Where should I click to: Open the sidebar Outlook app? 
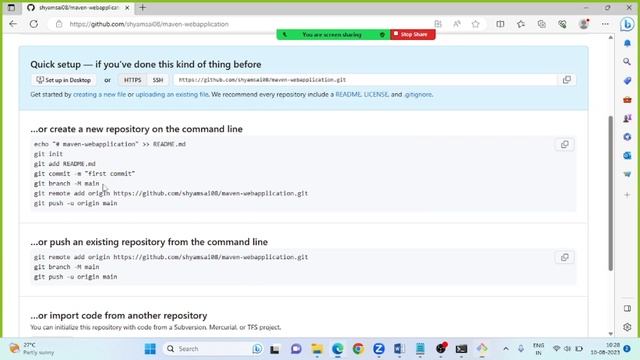pyautogui.click(x=627, y=156)
